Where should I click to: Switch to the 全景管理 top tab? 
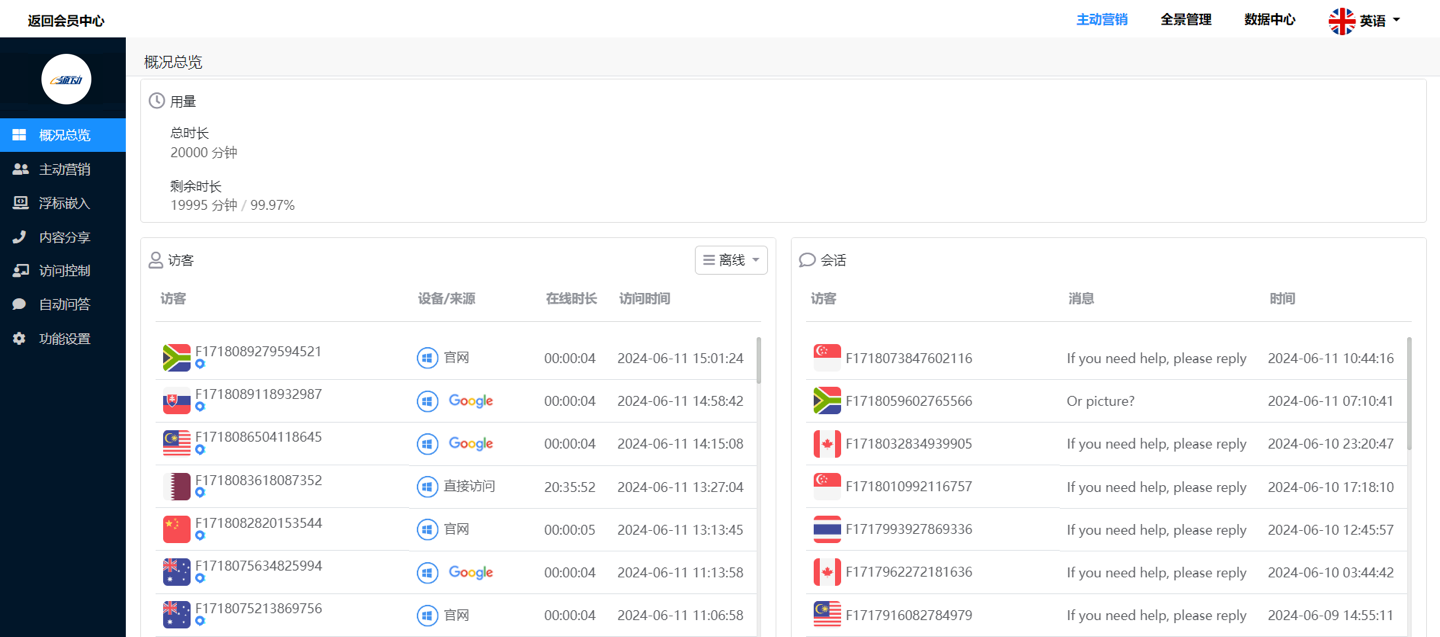(1185, 19)
